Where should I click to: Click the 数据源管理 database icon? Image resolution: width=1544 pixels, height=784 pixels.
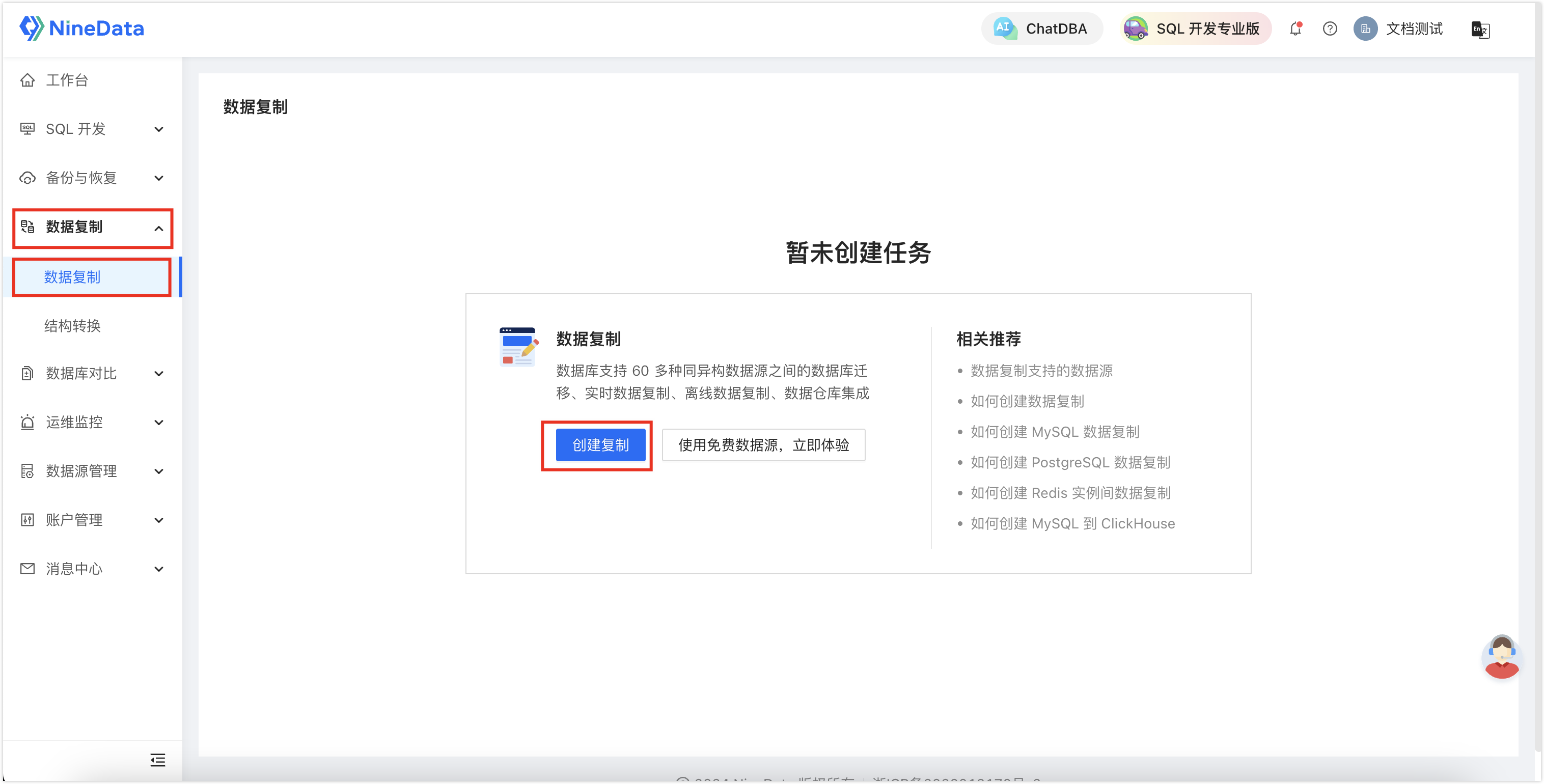coord(27,471)
